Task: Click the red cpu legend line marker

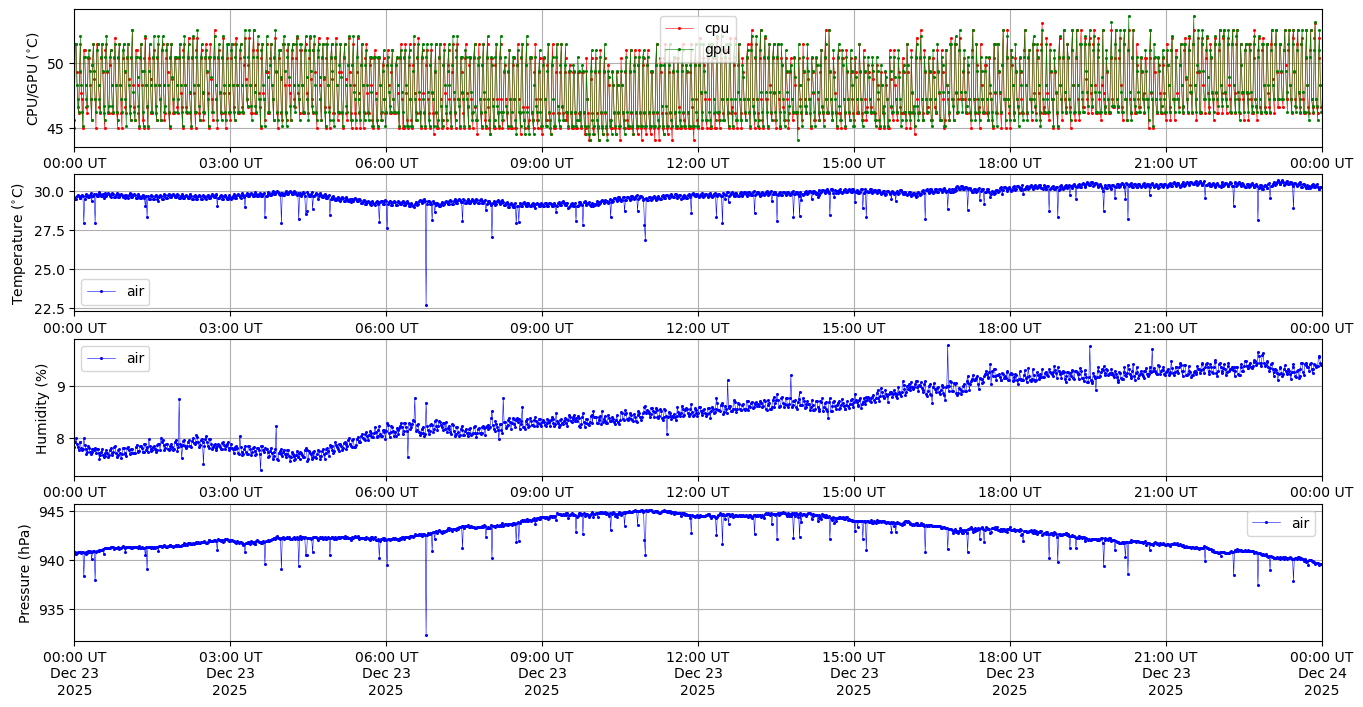Action: click(x=679, y=29)
